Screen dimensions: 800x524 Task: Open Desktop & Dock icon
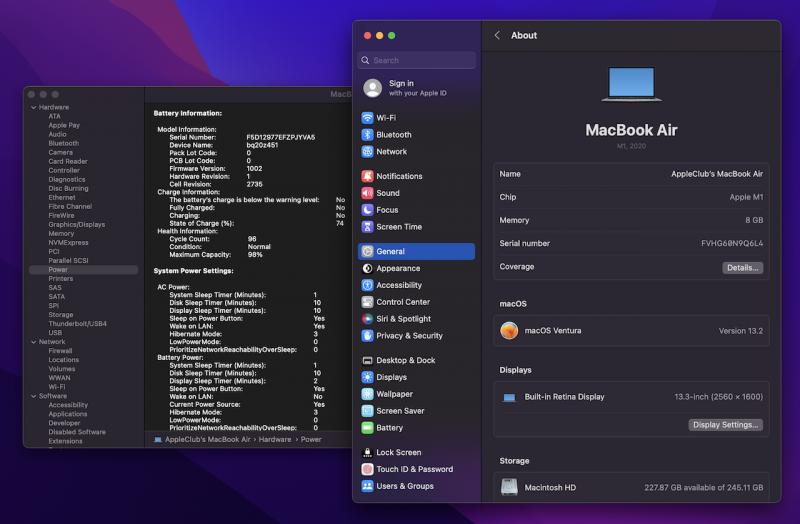(367, 360)
